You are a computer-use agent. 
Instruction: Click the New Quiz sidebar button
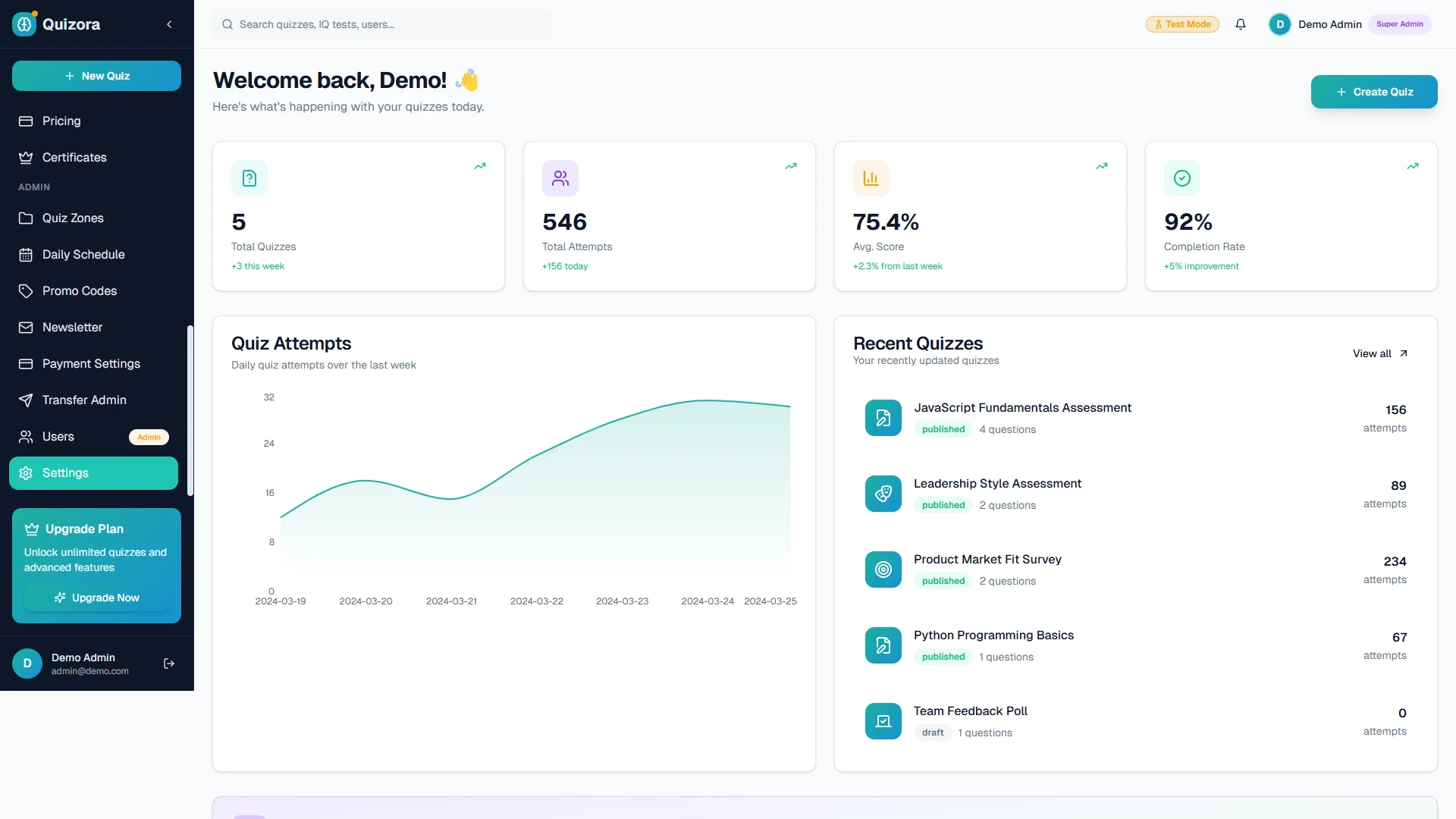click(96, 76)
